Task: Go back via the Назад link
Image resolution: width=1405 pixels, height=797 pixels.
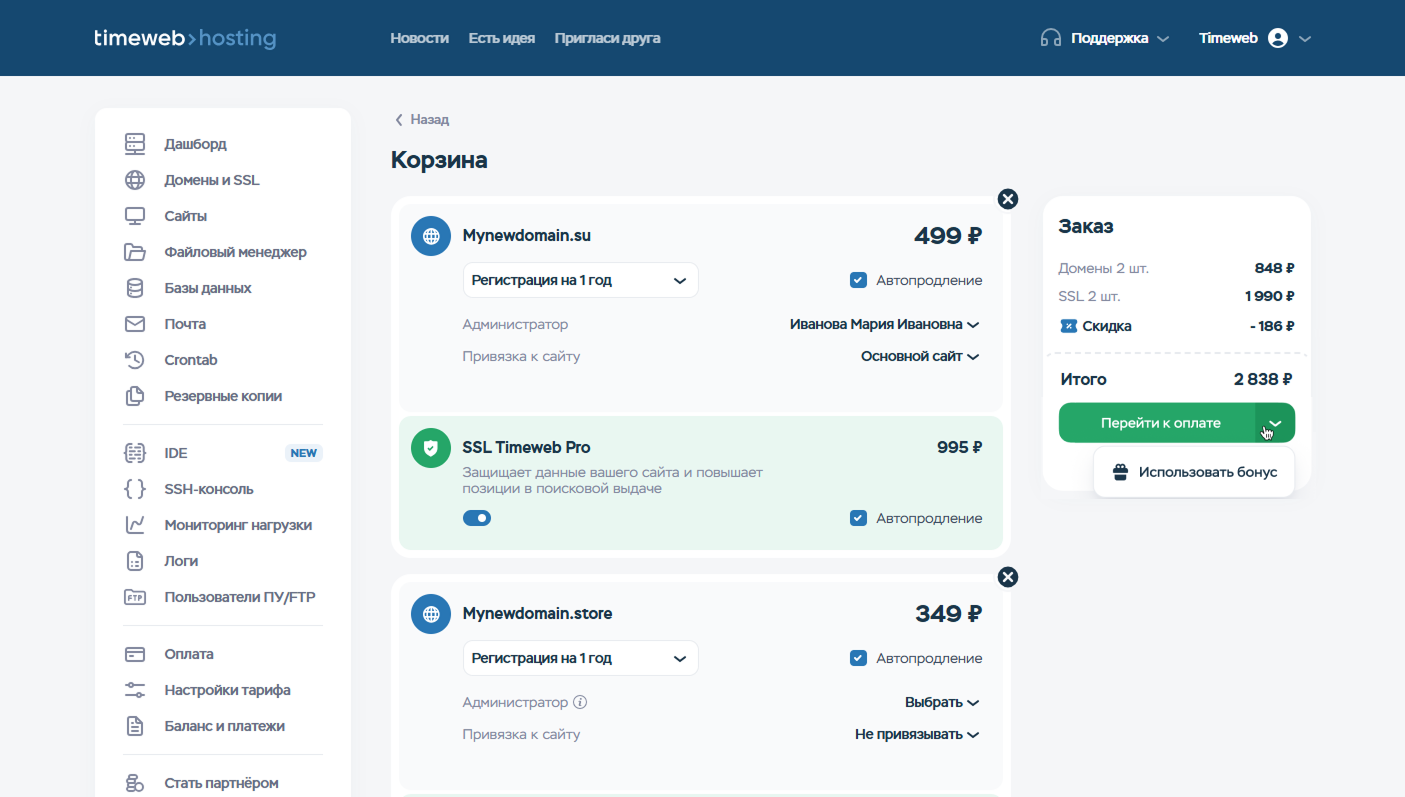Action: click(x=421, y=119)
